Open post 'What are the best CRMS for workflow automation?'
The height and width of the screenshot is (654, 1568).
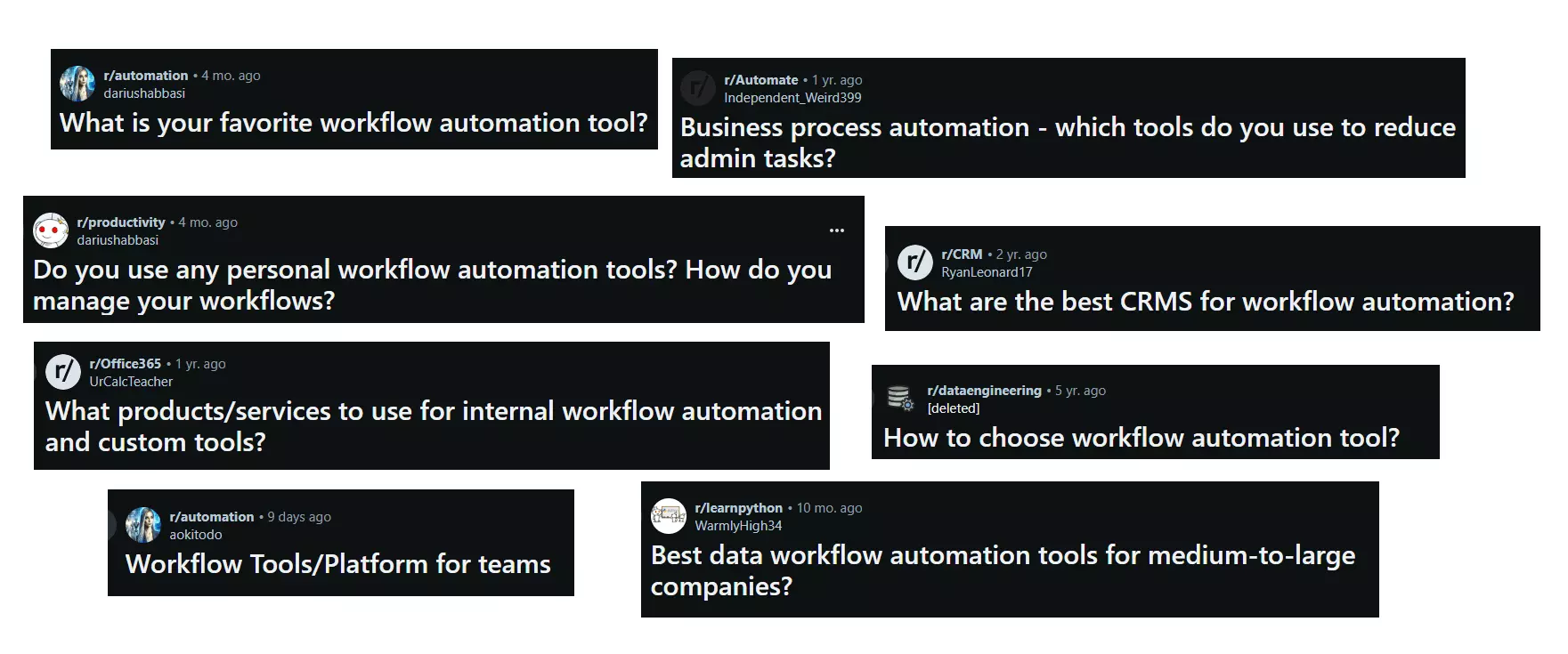click(1206, 302)
